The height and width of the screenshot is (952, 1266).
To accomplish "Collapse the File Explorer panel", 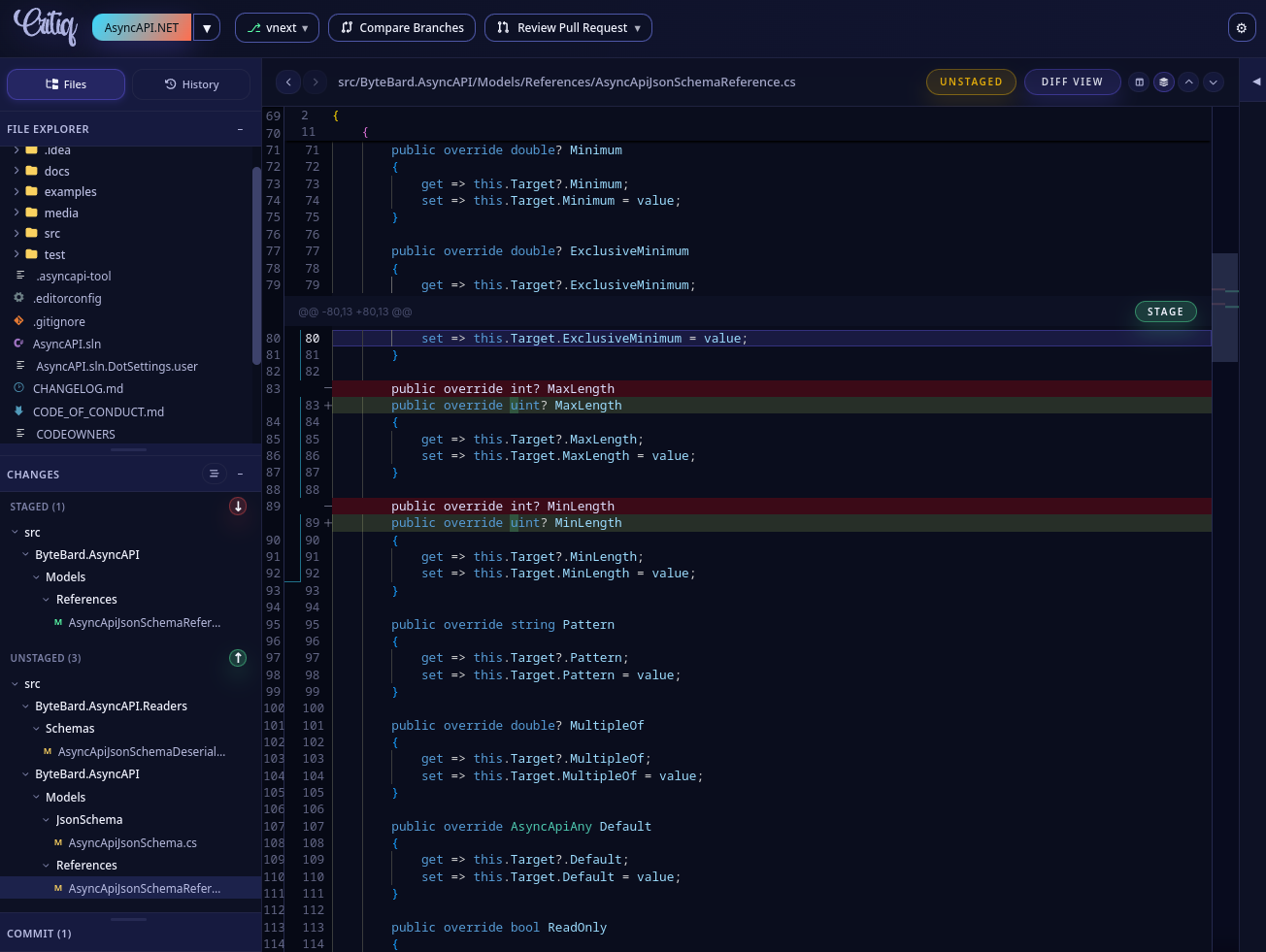I will pyautogui.click(x=240, y=128).
